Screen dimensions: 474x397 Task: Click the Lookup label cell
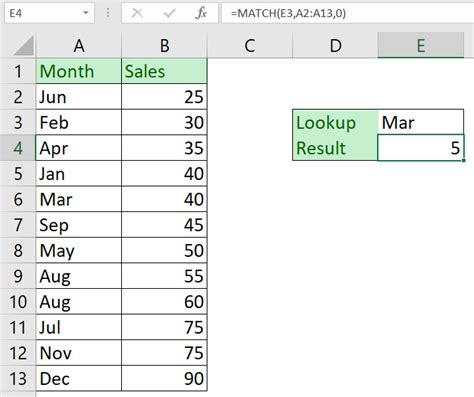(335, 122)
